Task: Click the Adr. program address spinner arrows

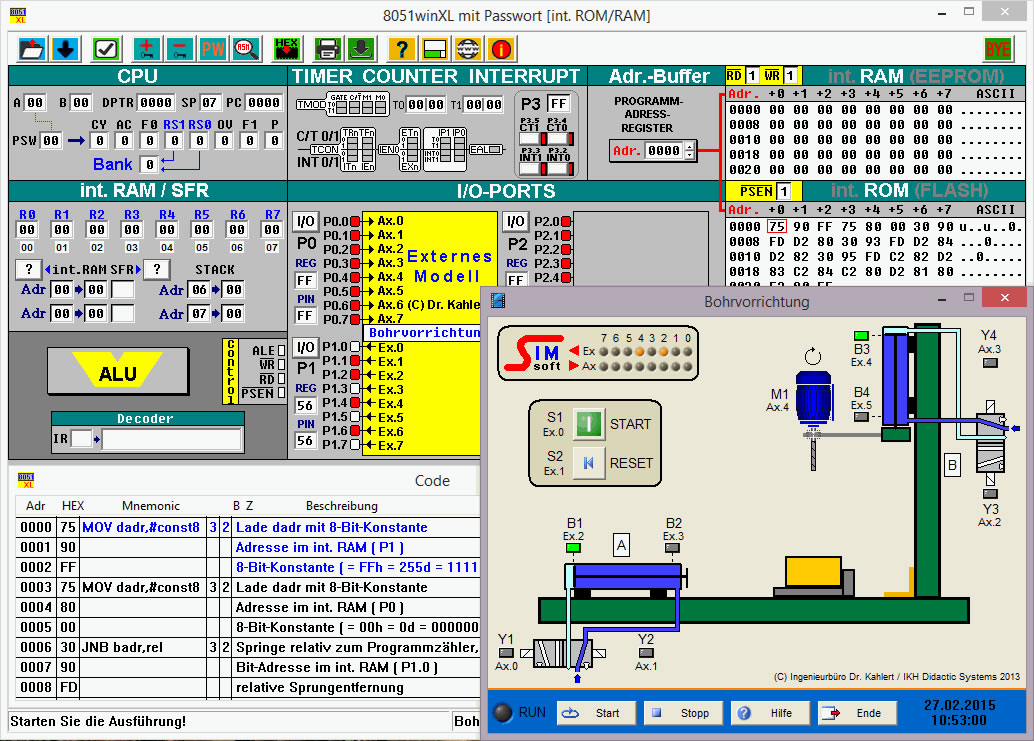Action: pyautogui.click(x=690, y=151)
